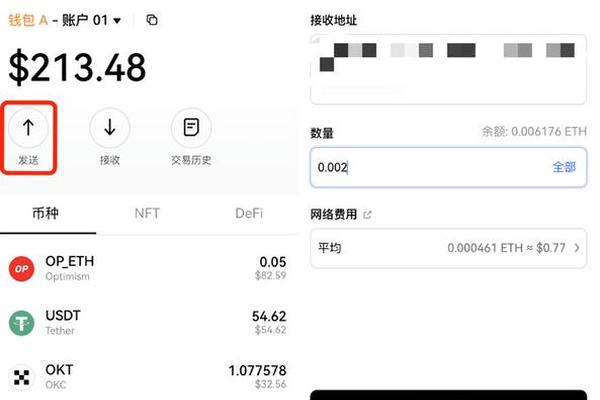Click the $32.56 OKT fiat value
The height and width of the screenshot is (400, 600).
[x=271, y=384]
